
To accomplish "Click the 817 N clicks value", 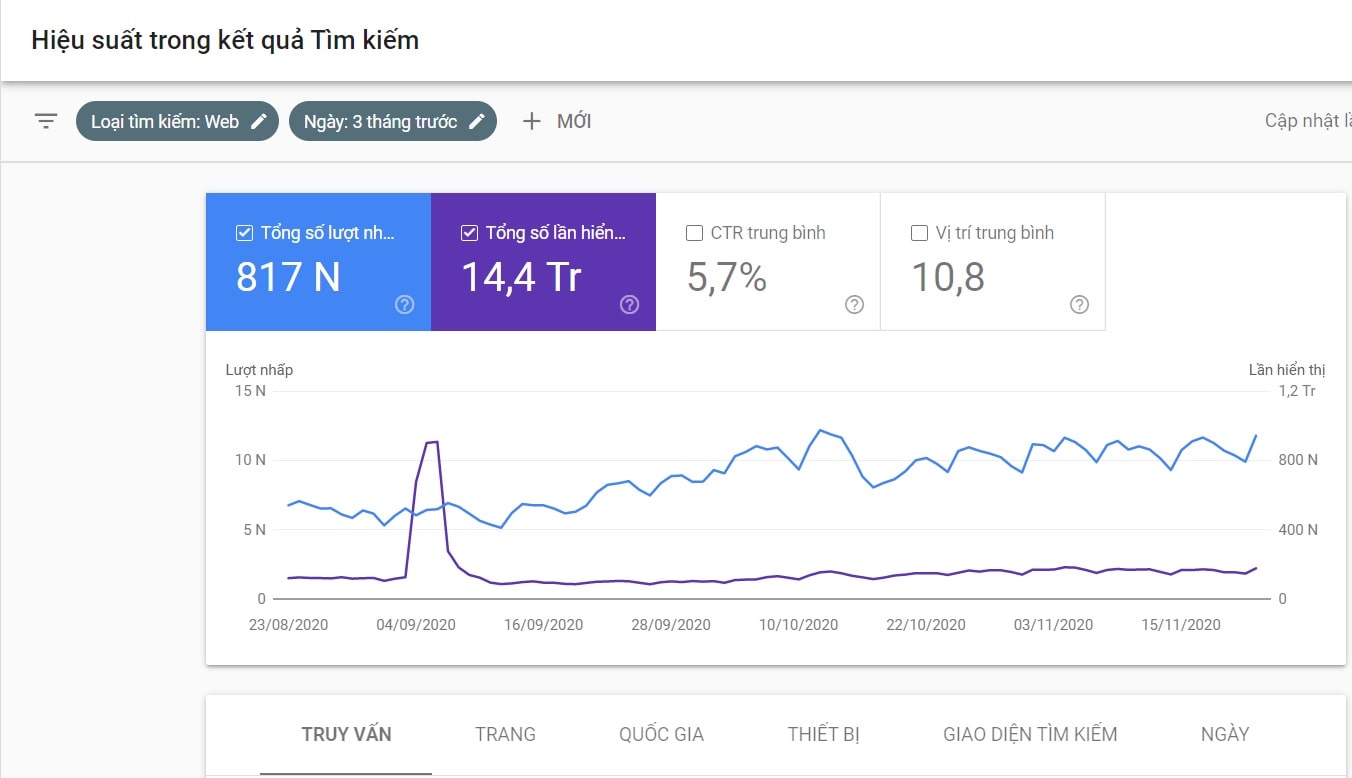I will coord(288,277).
